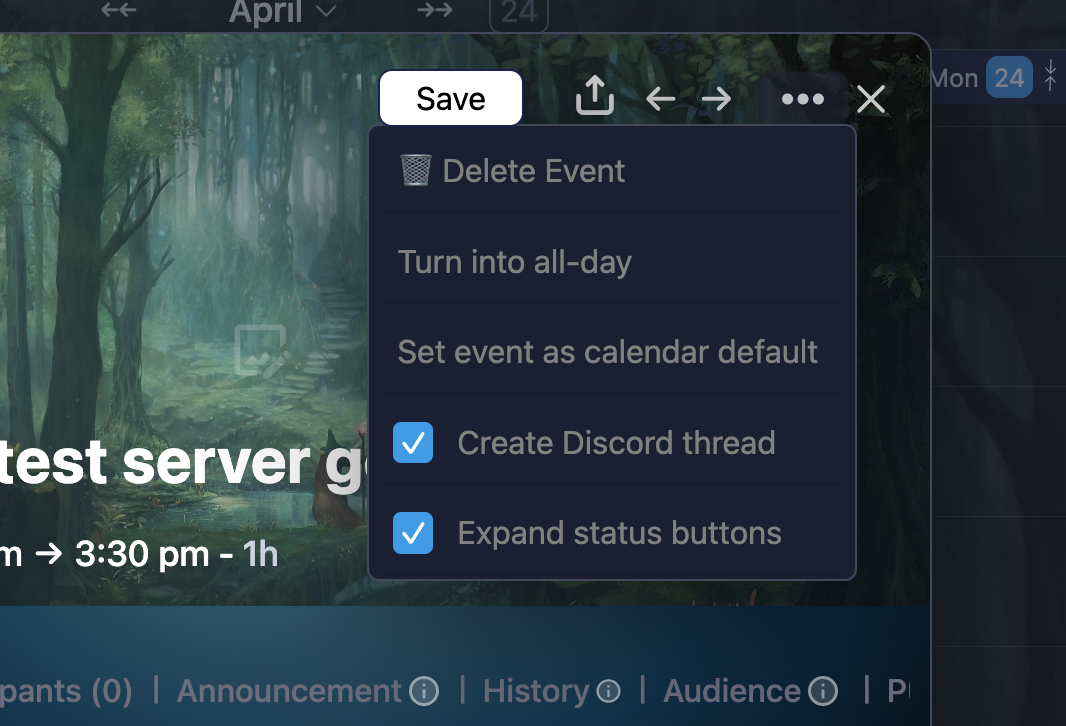The width and height of the screenshot is (1066, 726).
Task: Open the participants (0) tab
Action: pos(66,691)
